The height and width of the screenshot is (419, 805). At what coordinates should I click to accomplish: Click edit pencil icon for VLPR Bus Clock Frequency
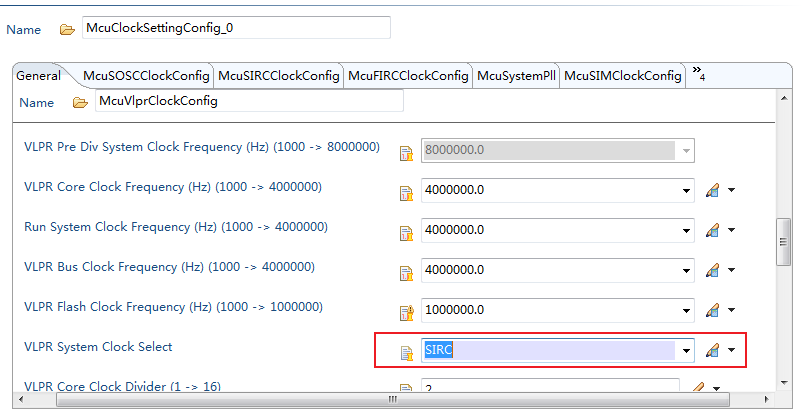[712, 270]
